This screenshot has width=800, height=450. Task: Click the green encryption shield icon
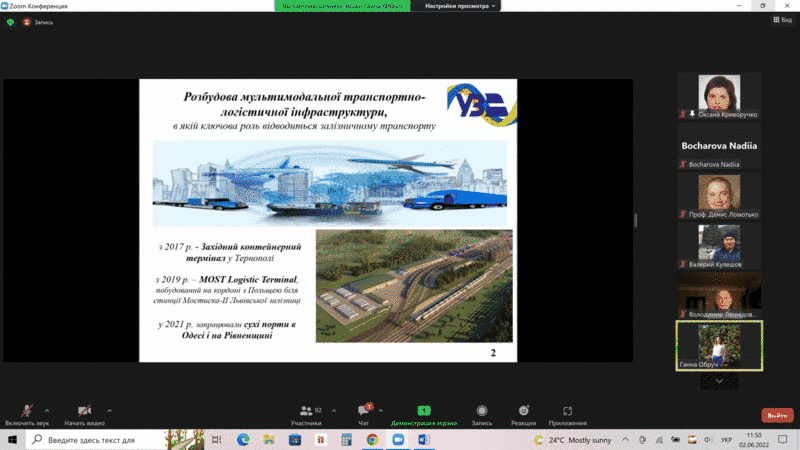(x=10, y=22)
